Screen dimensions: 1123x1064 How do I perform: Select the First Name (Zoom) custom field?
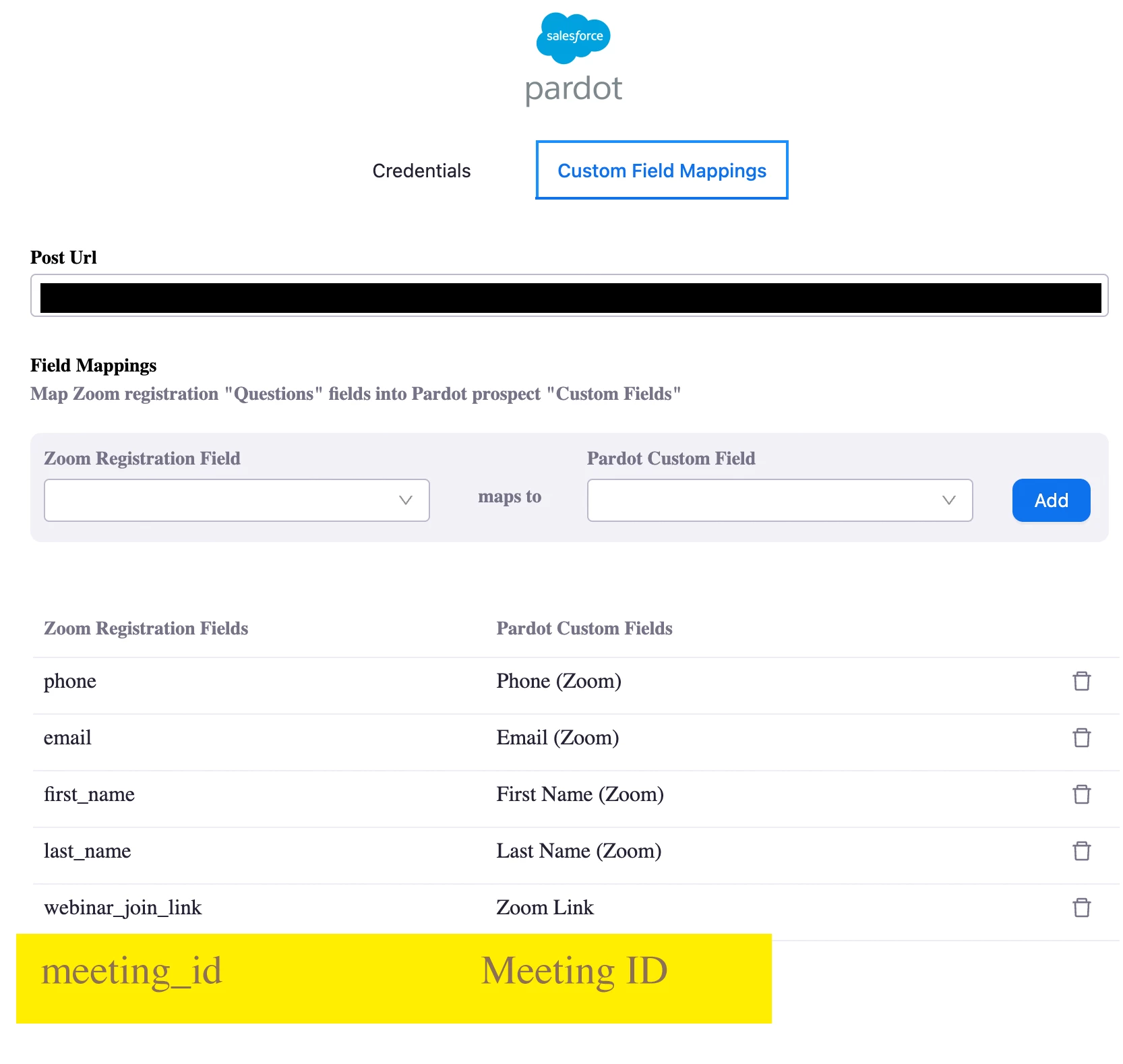[580, 794]
